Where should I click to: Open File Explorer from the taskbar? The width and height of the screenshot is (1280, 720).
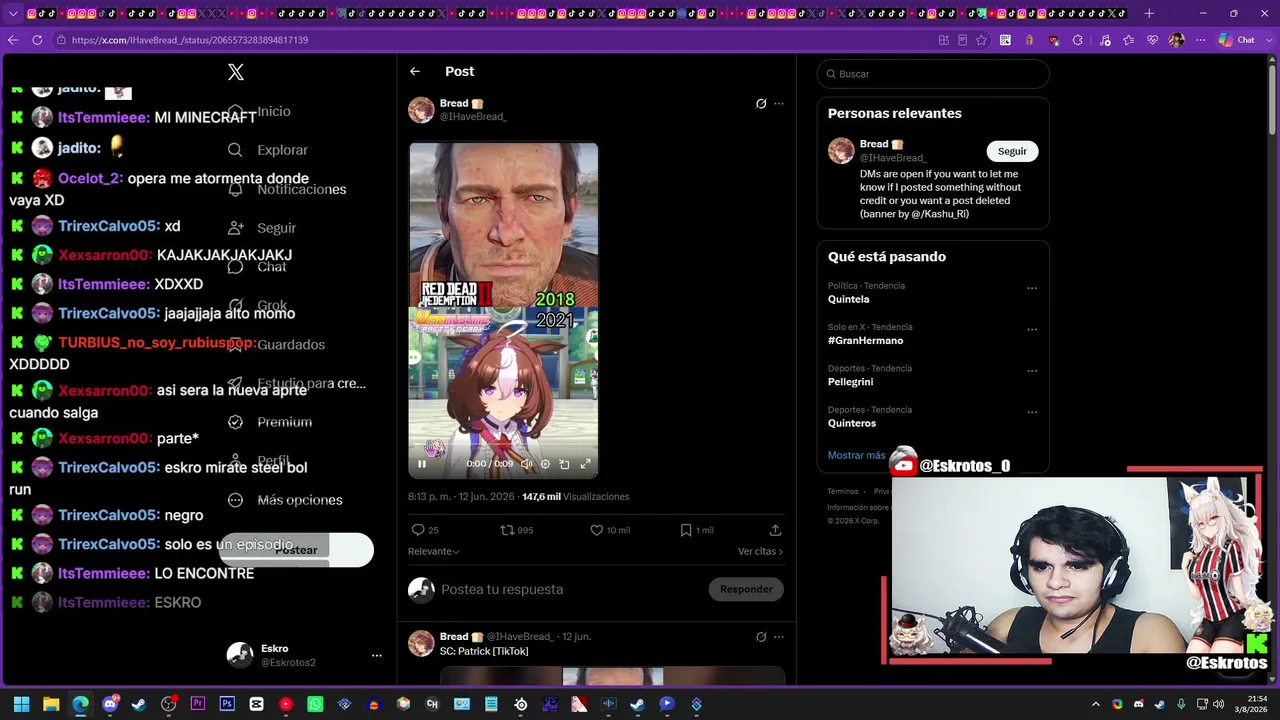coord(51,704)
